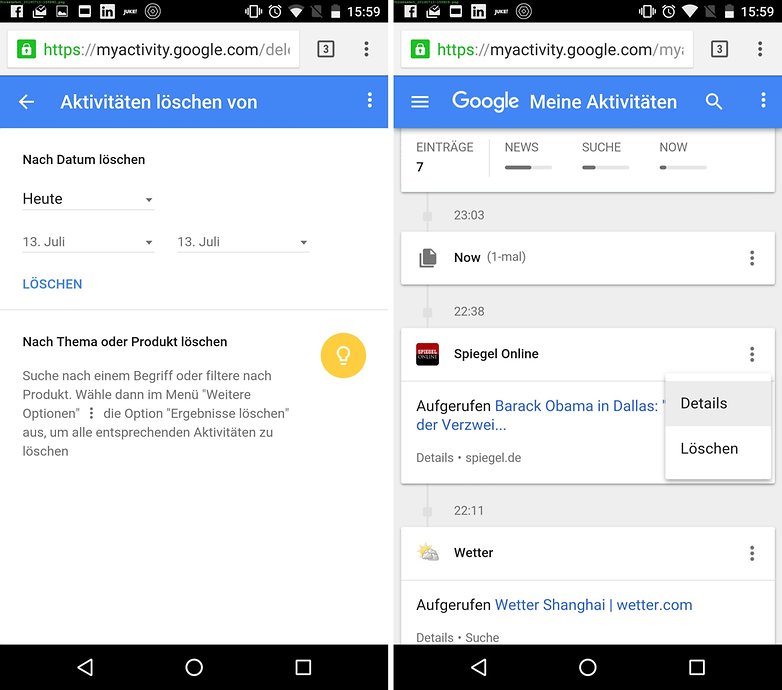Open Wetter Shanghai | wetter.com link

pyautogui.click(x=593, y=605)
